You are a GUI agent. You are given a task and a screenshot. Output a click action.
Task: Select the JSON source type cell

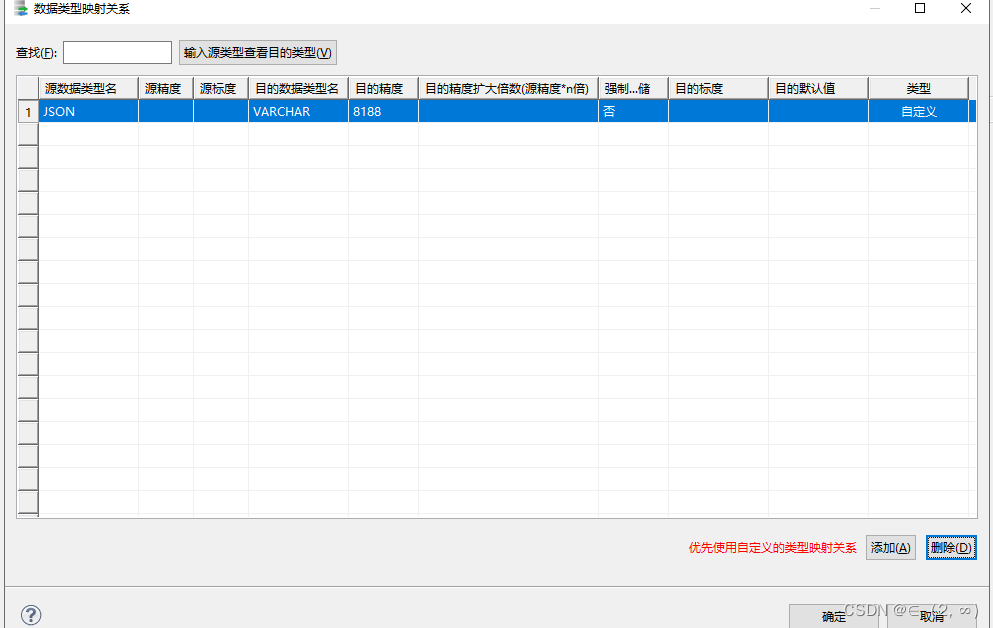(89, 111)
